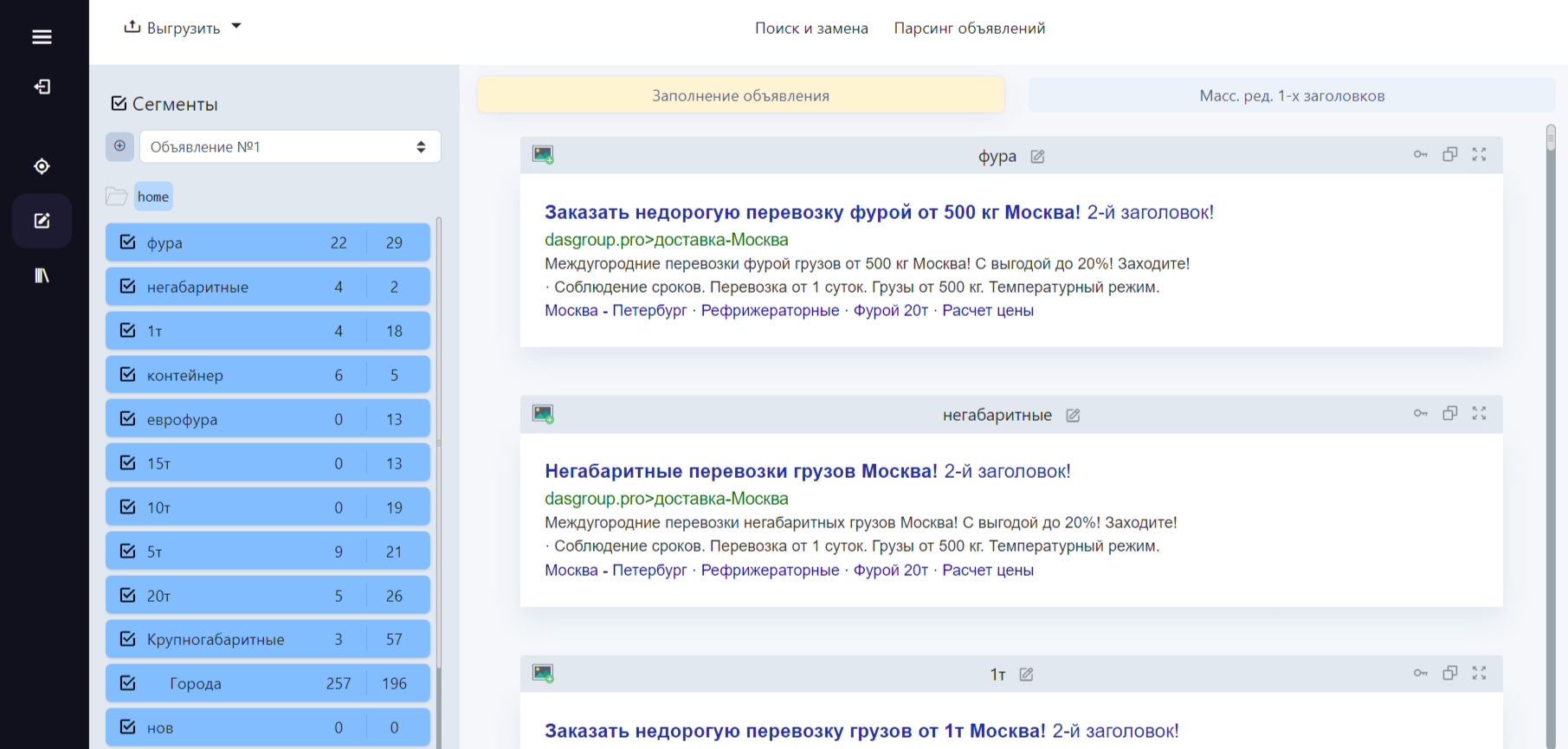Expand the негабаритные card to fullscreen
Screen dimensions: 1568x749
[1480, 413]
